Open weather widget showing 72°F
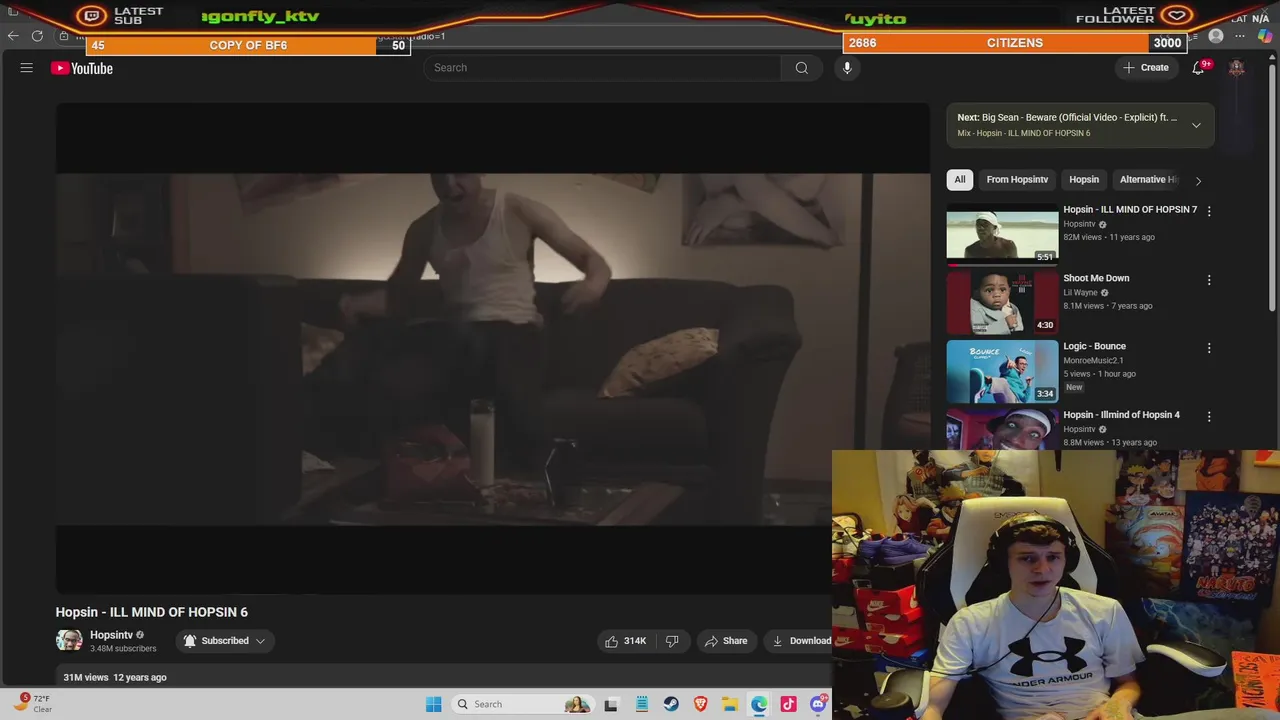1280x720 pixels. [34, 703]
